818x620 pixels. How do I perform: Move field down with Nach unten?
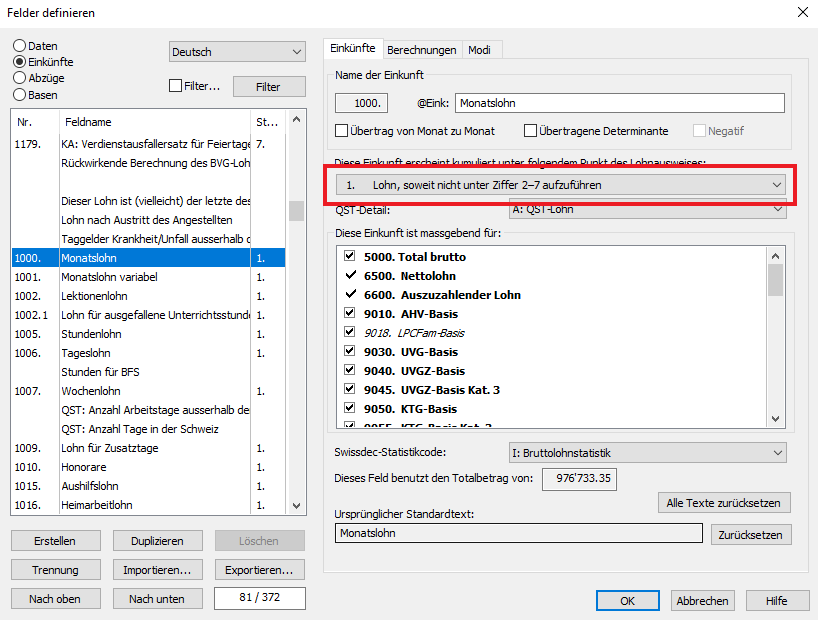(157, 599)
